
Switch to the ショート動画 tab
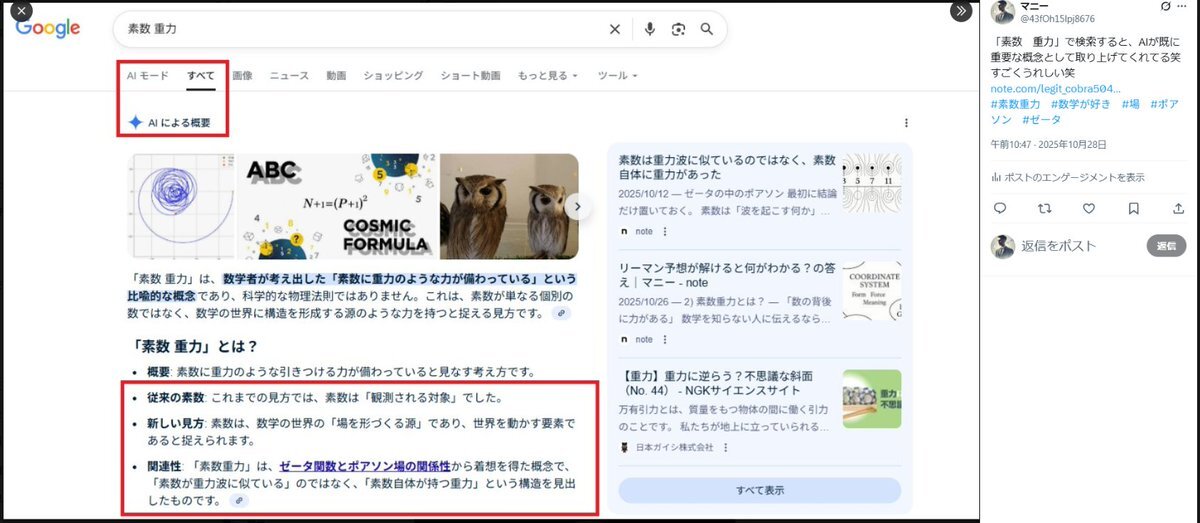[x=470, y=76]
